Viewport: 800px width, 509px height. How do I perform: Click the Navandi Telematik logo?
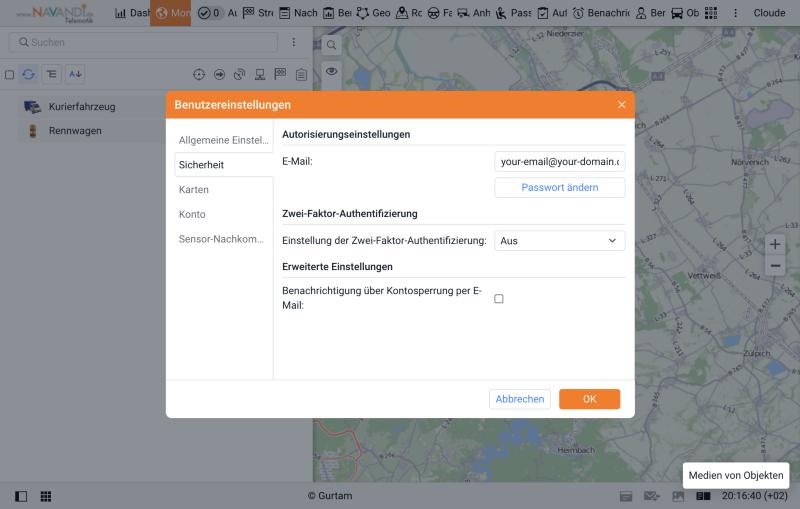55,13
